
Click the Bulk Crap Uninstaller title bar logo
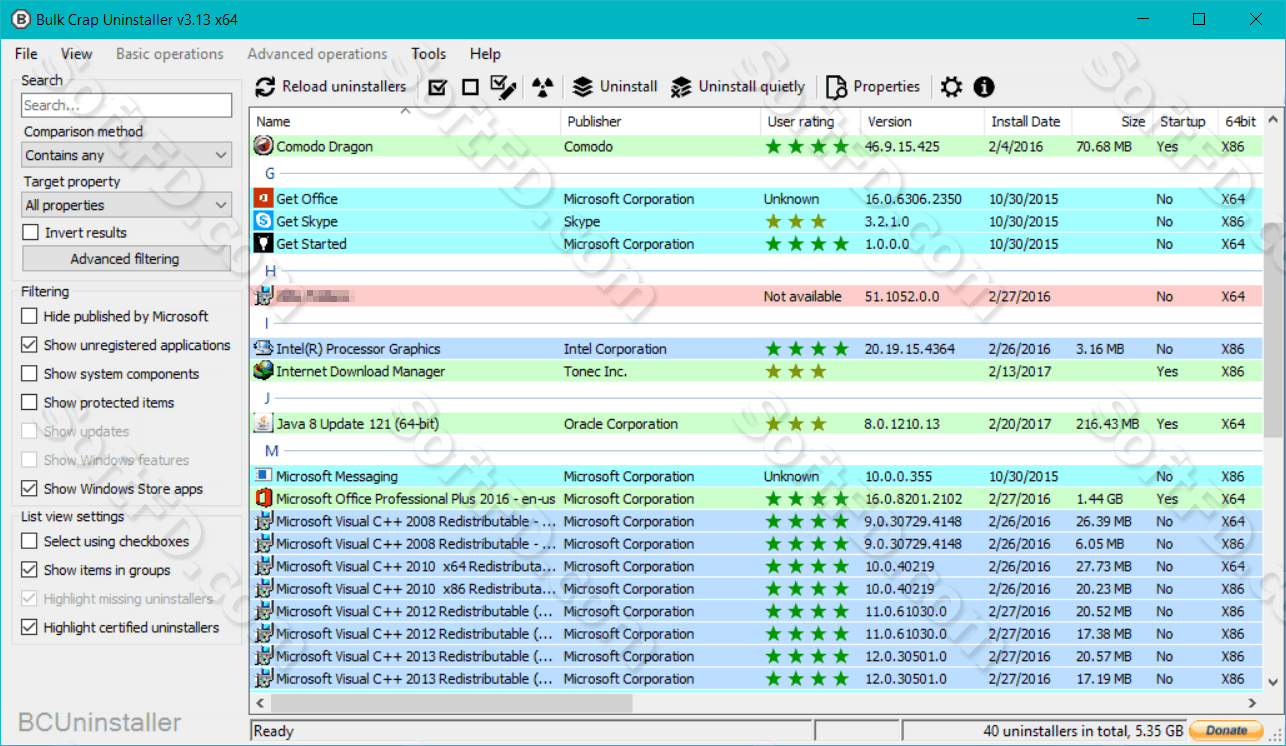point(20,19)
